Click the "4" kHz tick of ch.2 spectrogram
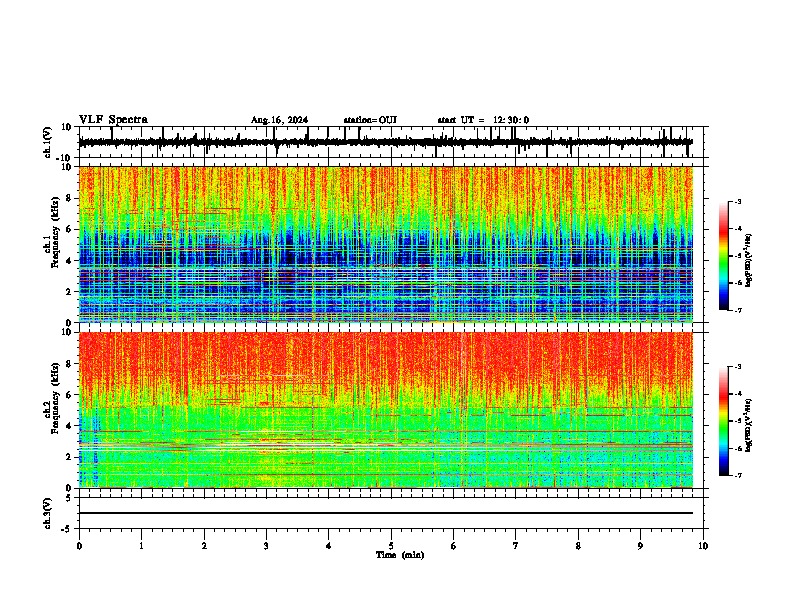792x612 pixels. [69, 426]
